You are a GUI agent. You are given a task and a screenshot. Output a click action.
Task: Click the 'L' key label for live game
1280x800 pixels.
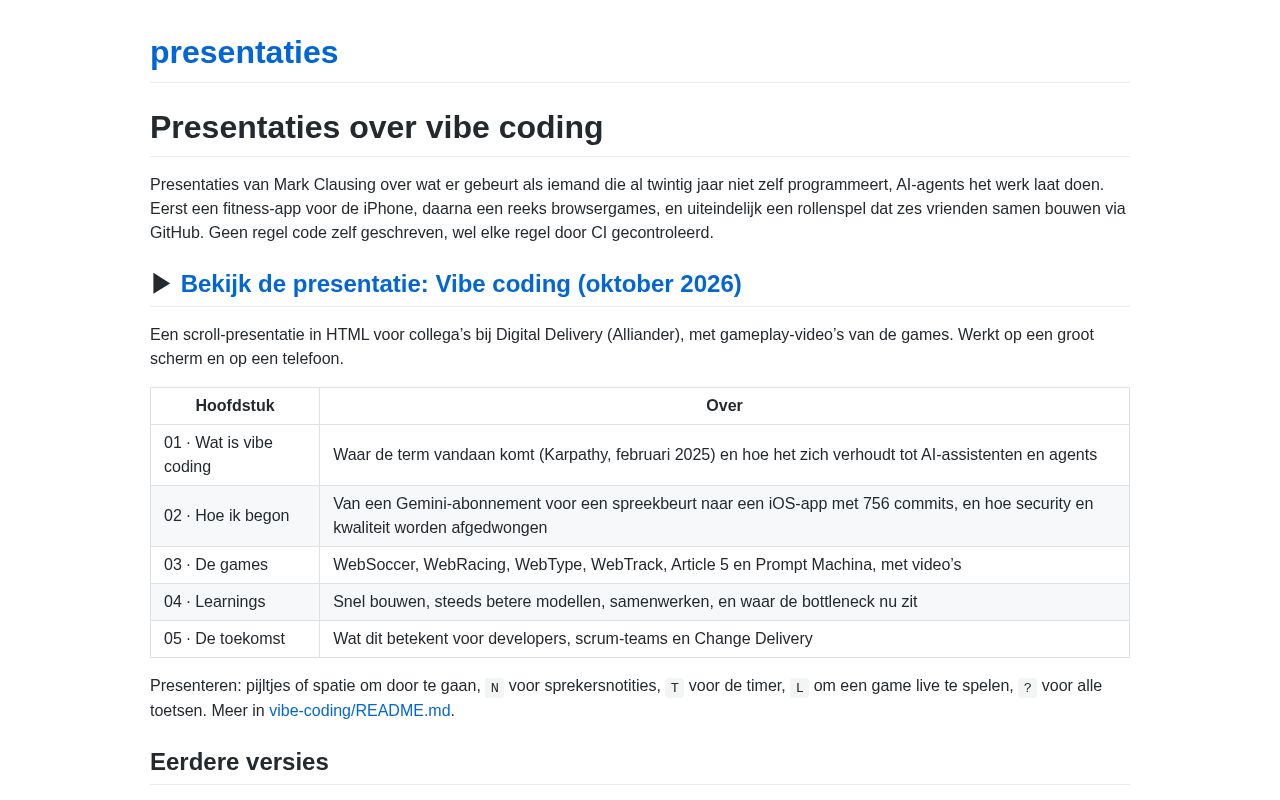(x=800, y=687)
